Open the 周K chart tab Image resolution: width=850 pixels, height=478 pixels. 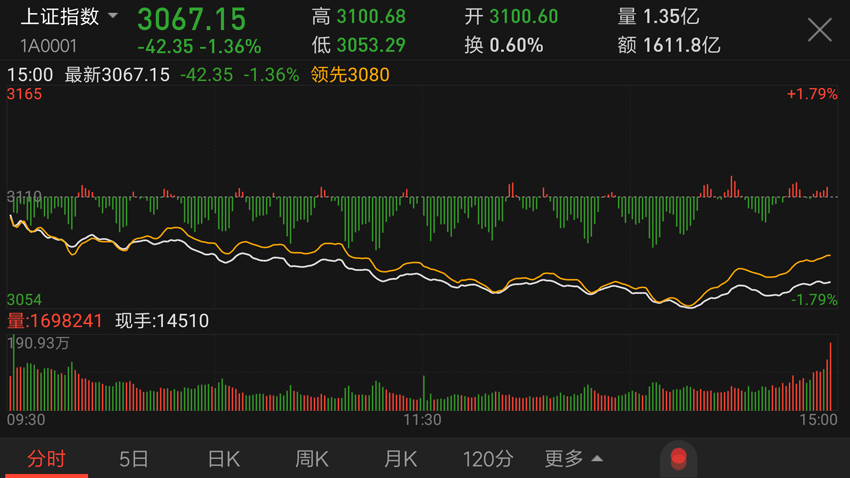[x=312, y=459]
